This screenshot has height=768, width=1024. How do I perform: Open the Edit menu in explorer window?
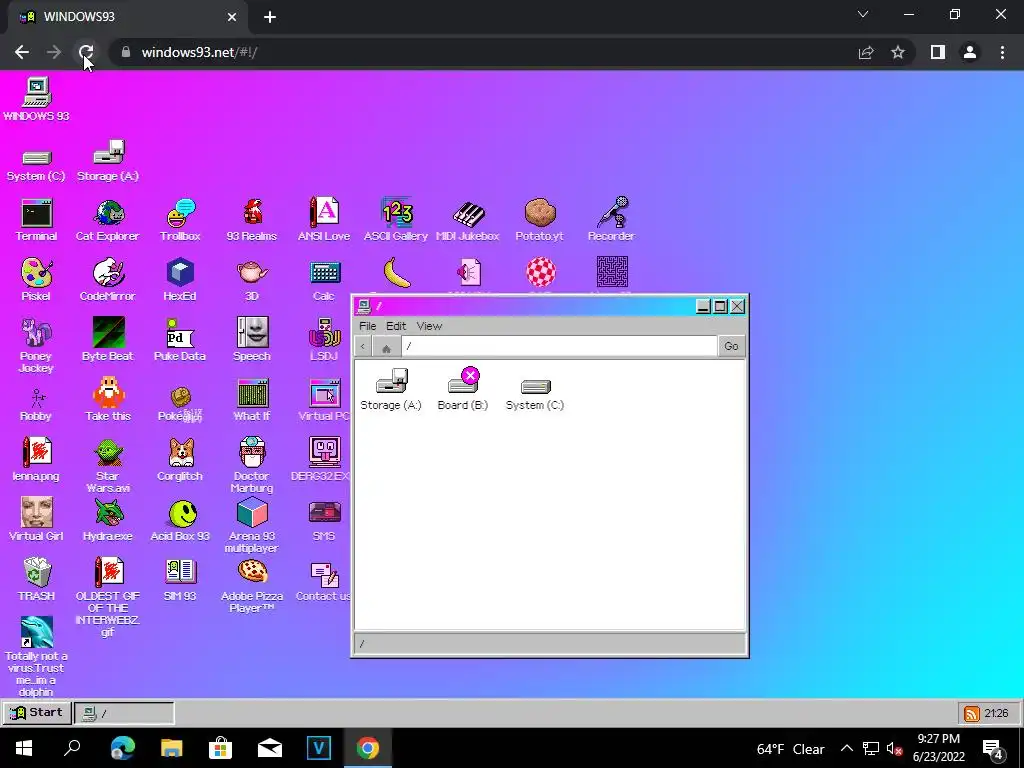396,326
